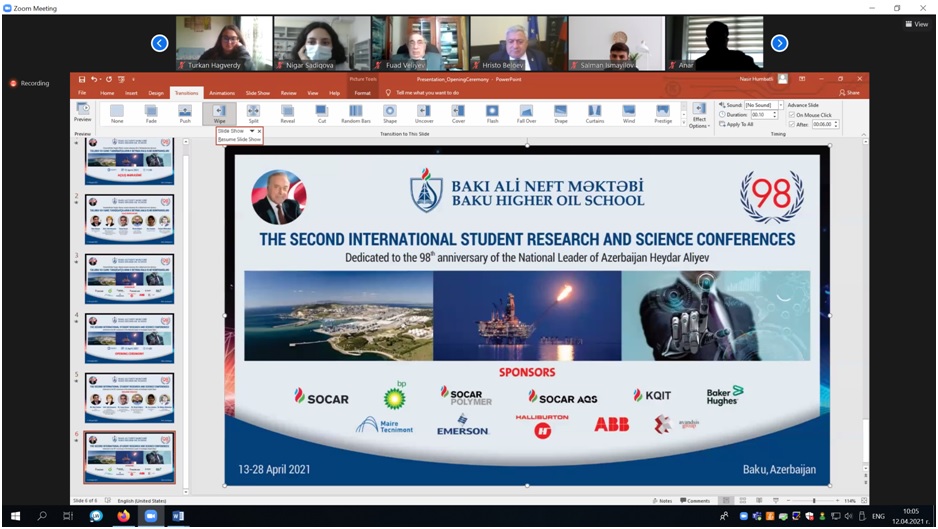This screenshot has width=938, height=529.
Task: Open Firefox from the Windows taskbar
Action: (x=123, y=516)
